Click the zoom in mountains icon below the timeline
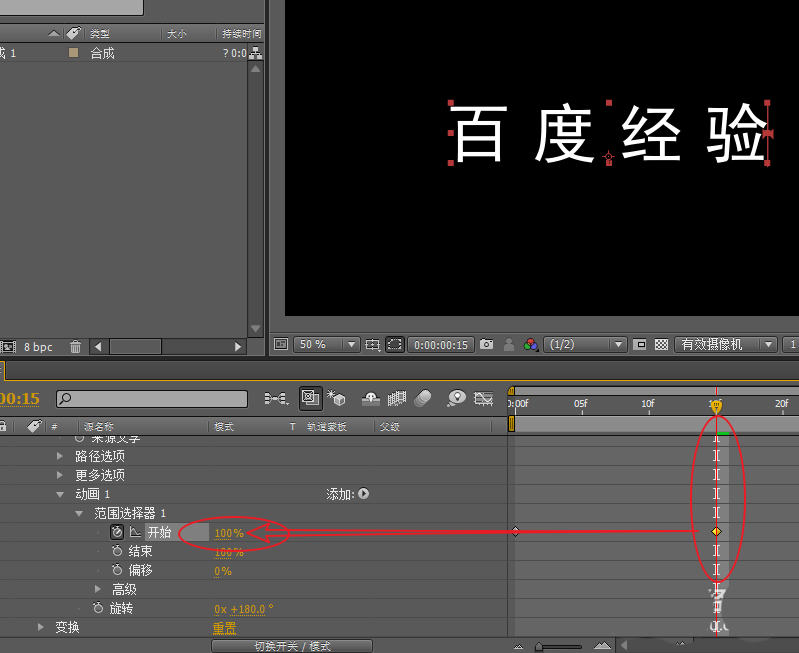 pyautogui.click(x=602, y=646)
